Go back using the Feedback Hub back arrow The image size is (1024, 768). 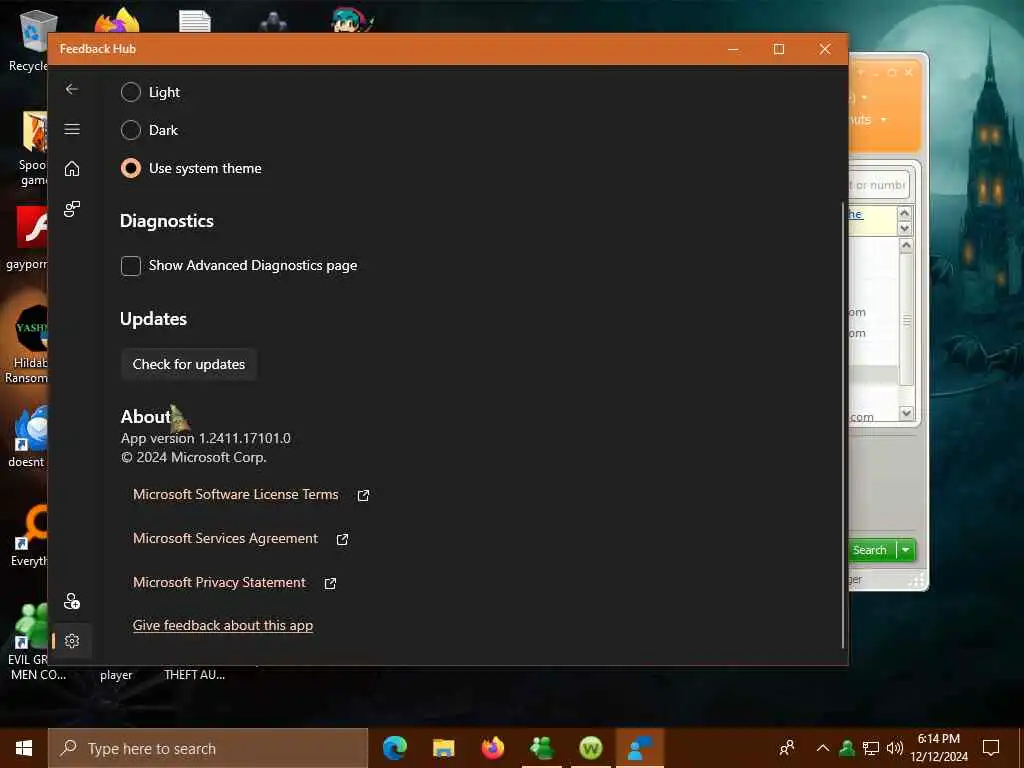72,89
